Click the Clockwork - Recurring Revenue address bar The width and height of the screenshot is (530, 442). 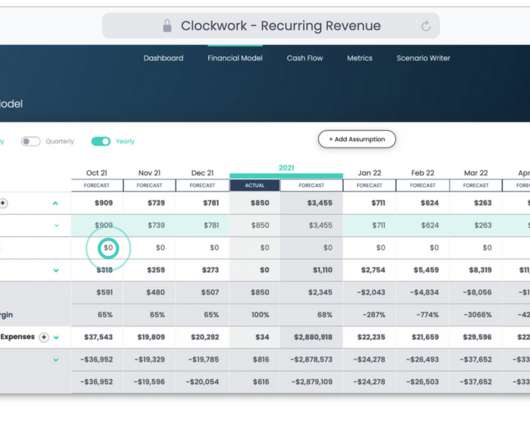[271, 26]
